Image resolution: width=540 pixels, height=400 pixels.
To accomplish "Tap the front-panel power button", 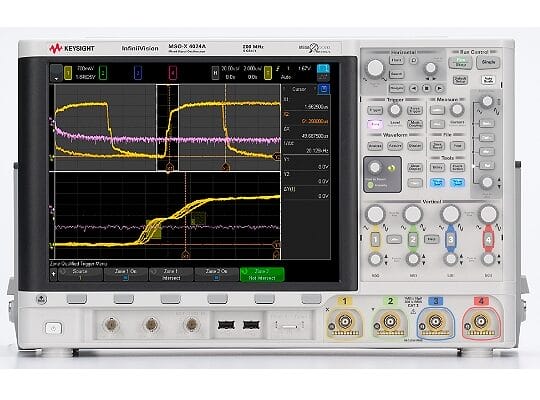I will 53,328.
